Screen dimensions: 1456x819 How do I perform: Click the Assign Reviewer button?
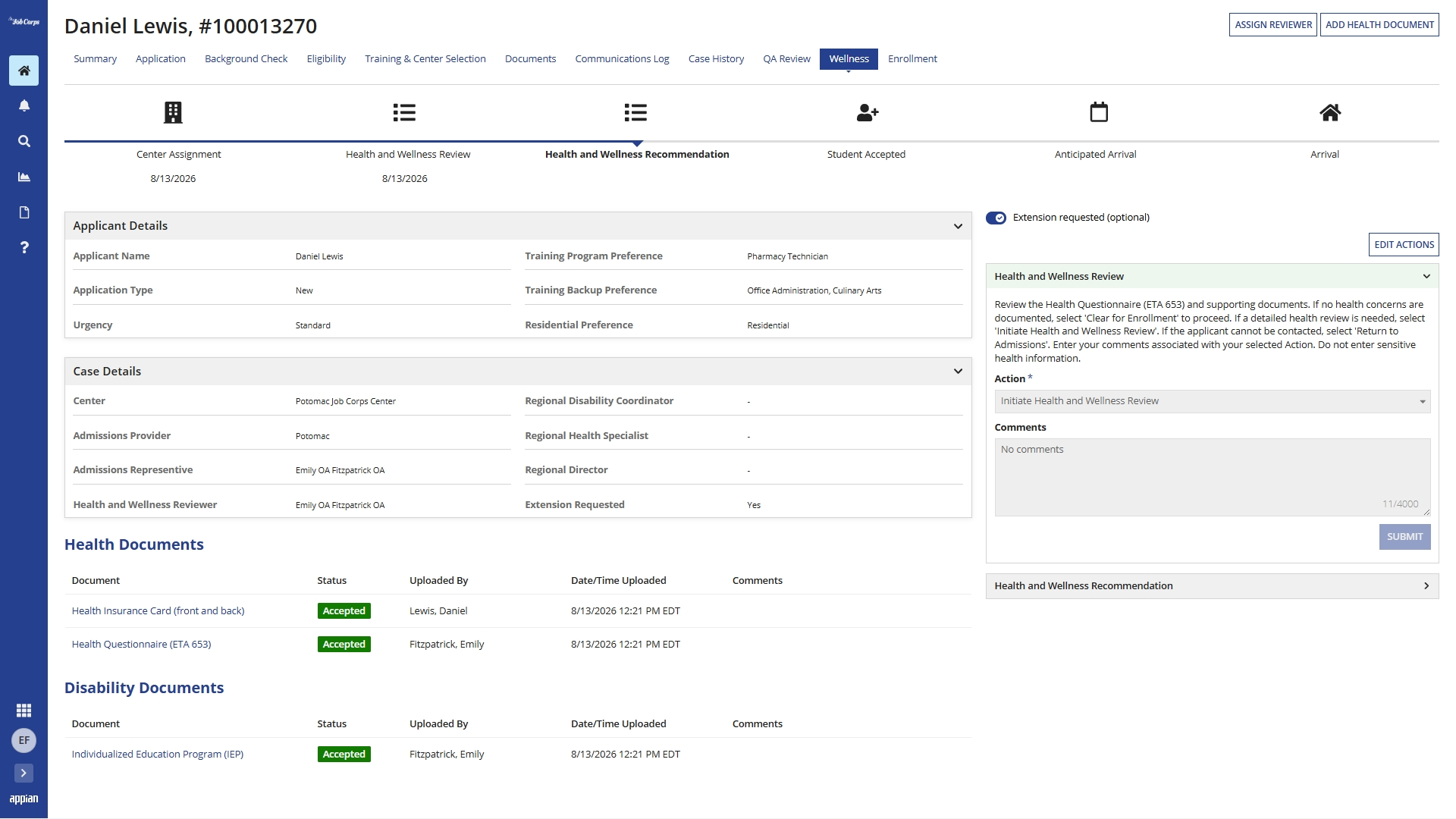pyautogui.click(x=1273, y=25)
